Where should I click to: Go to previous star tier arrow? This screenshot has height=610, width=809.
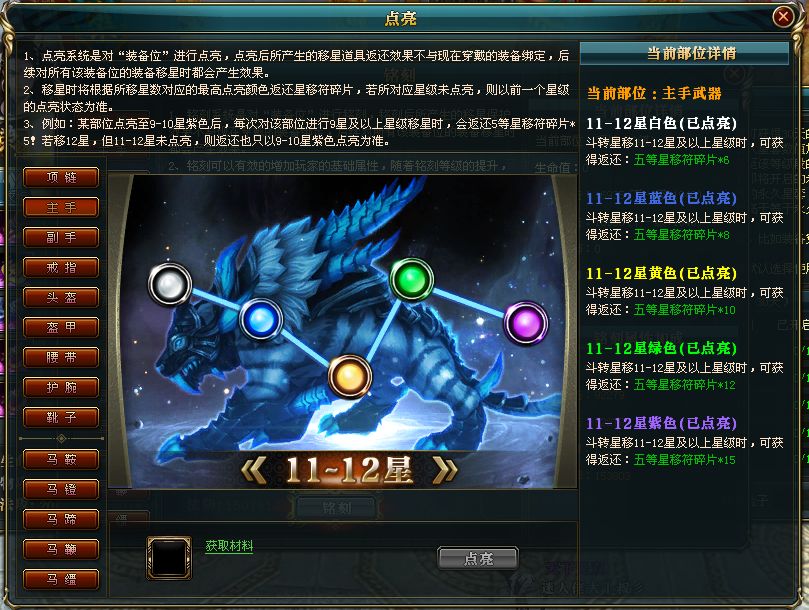(x=254, y=470)
